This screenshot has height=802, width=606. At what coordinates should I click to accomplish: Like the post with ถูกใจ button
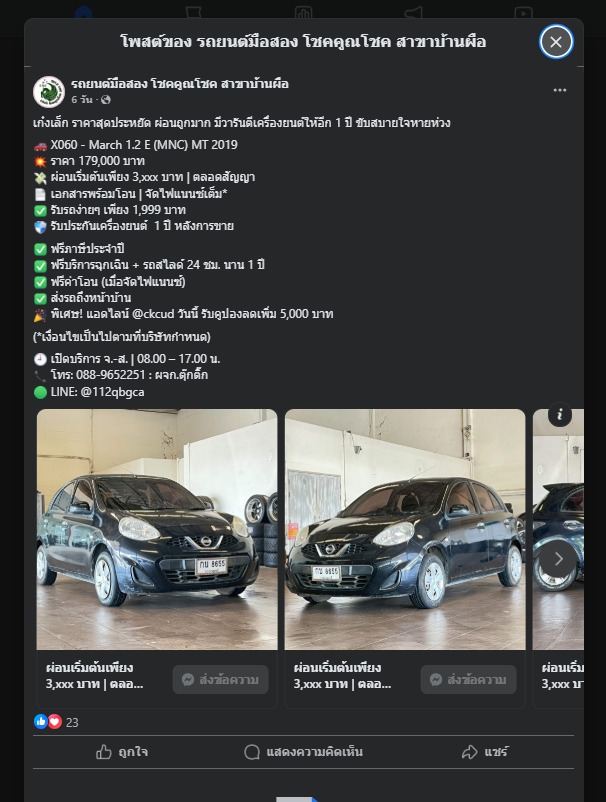[x=122, y=752]
